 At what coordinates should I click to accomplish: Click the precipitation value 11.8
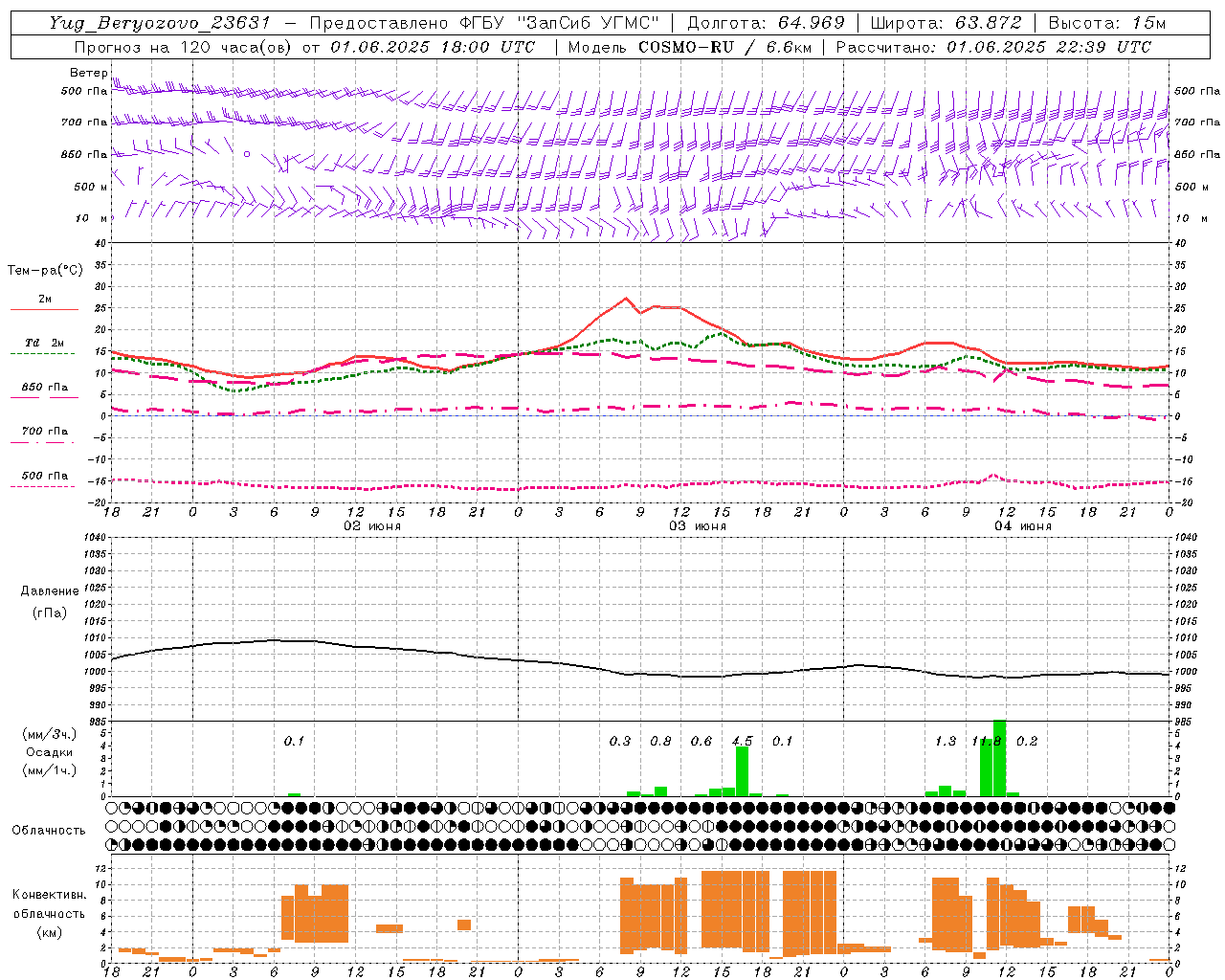click(986, 741)
